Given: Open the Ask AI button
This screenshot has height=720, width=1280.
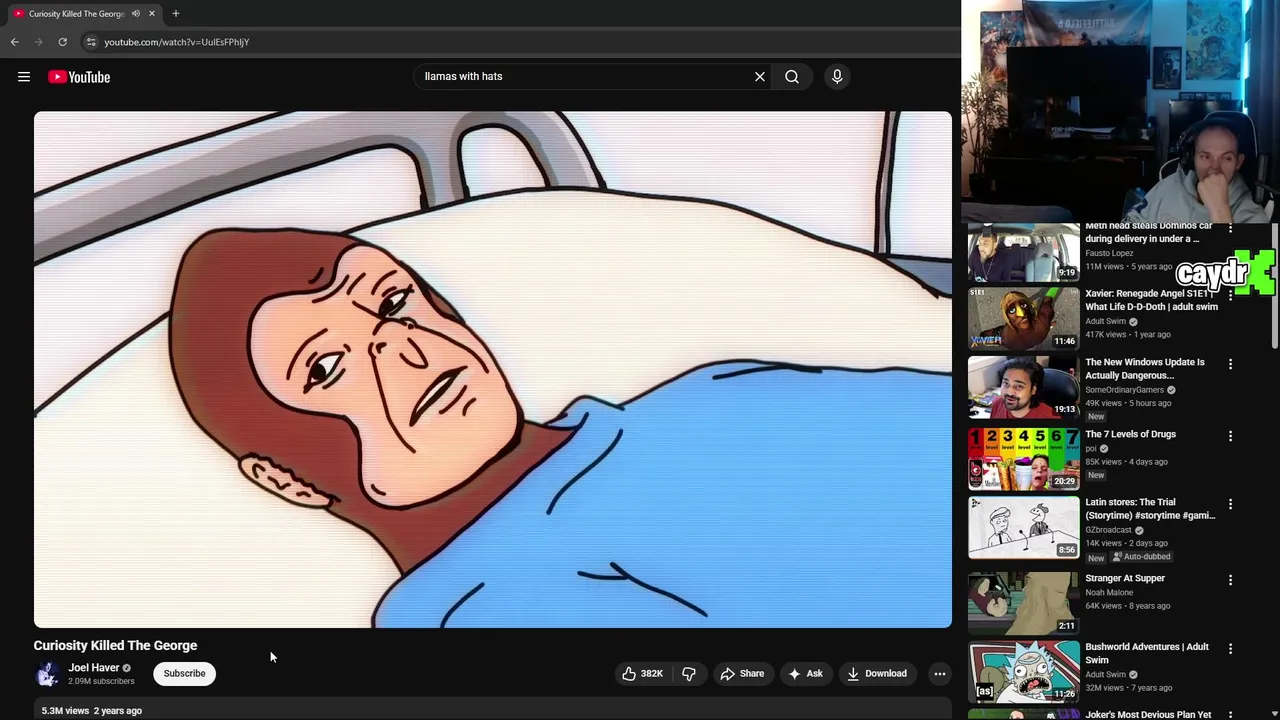Looking at the screenshot, I should (x=805, y=673).
